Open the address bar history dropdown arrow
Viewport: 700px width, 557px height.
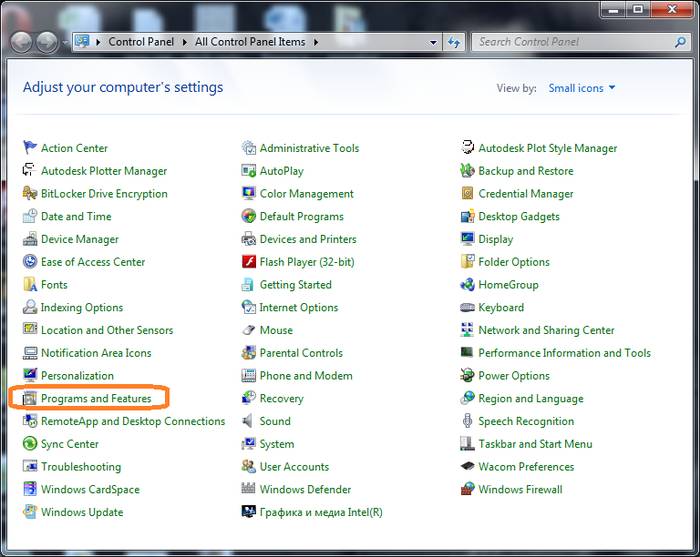pyautogui.click(x=433, y=42)
